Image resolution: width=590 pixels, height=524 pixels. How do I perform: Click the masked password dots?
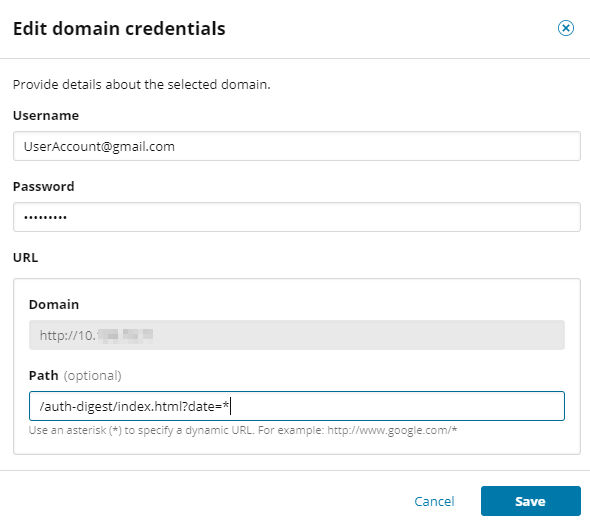click(46, 217)
